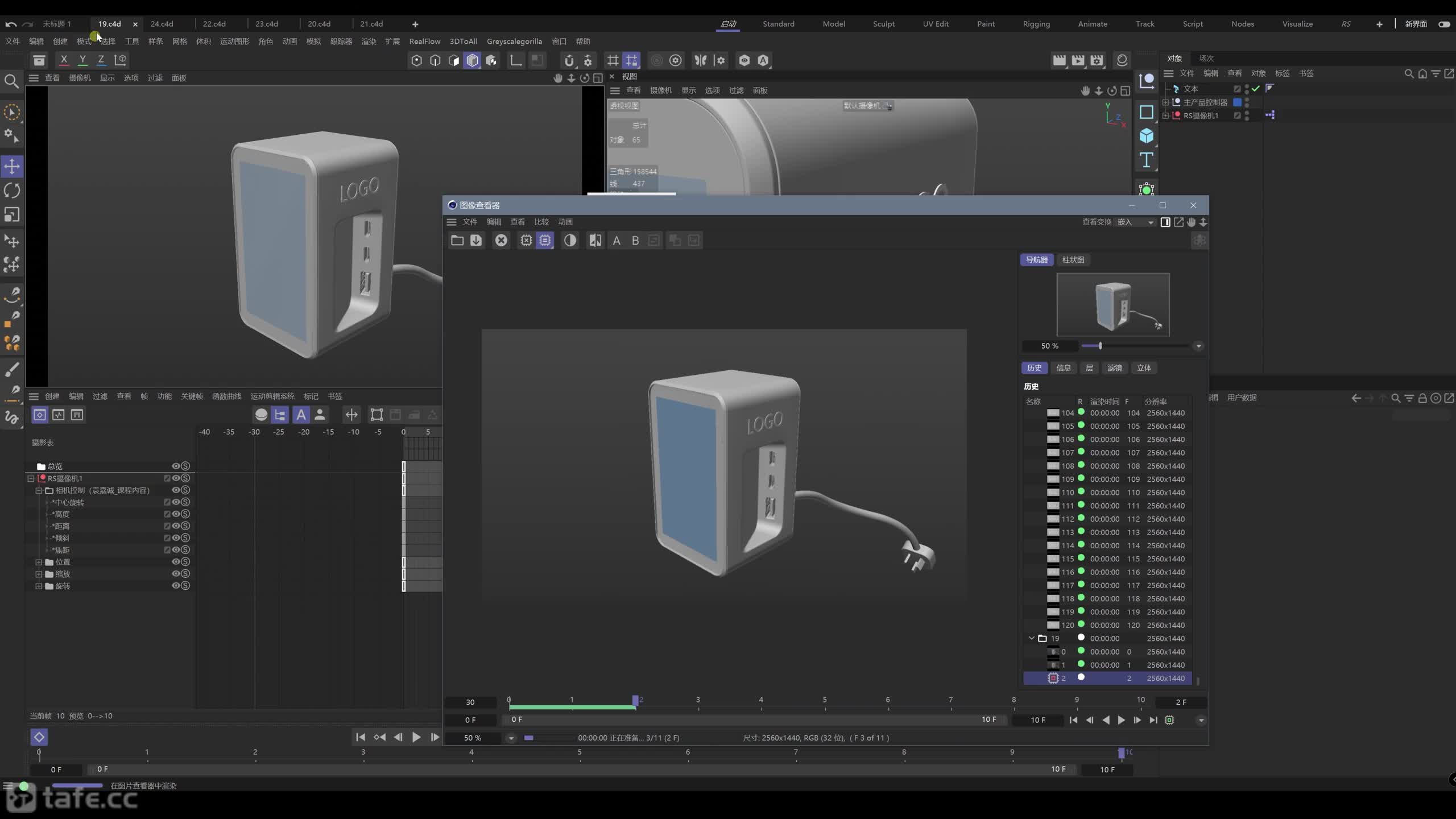Viewport: 1456px width, 819px height.
Task: Go to start in main timeline
Action: (360, 737)
